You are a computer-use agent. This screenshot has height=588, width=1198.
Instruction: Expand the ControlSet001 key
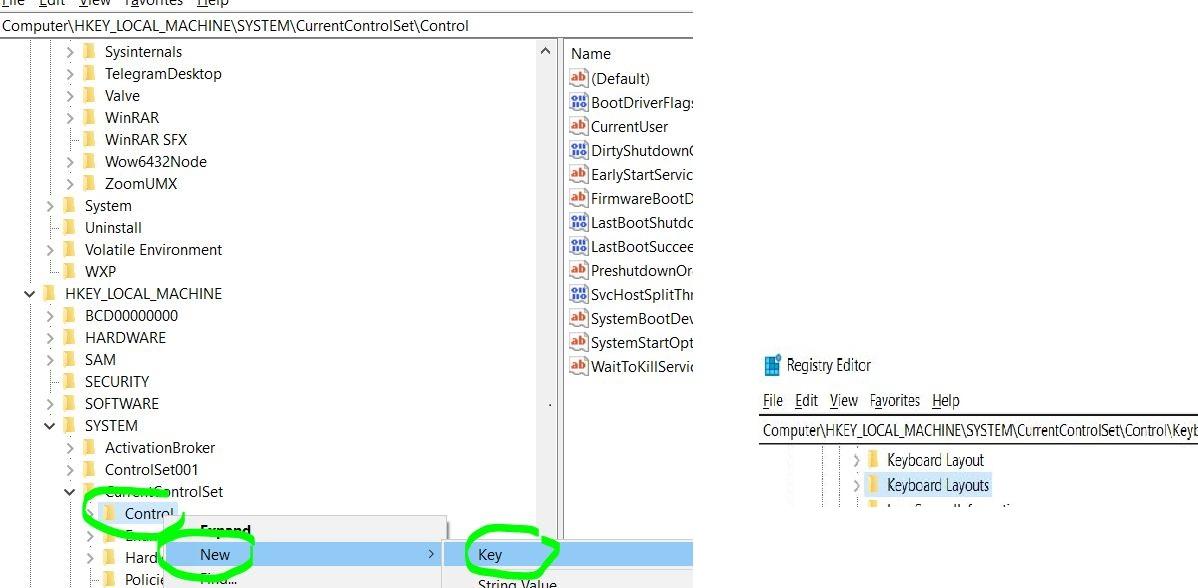[70, 470]
